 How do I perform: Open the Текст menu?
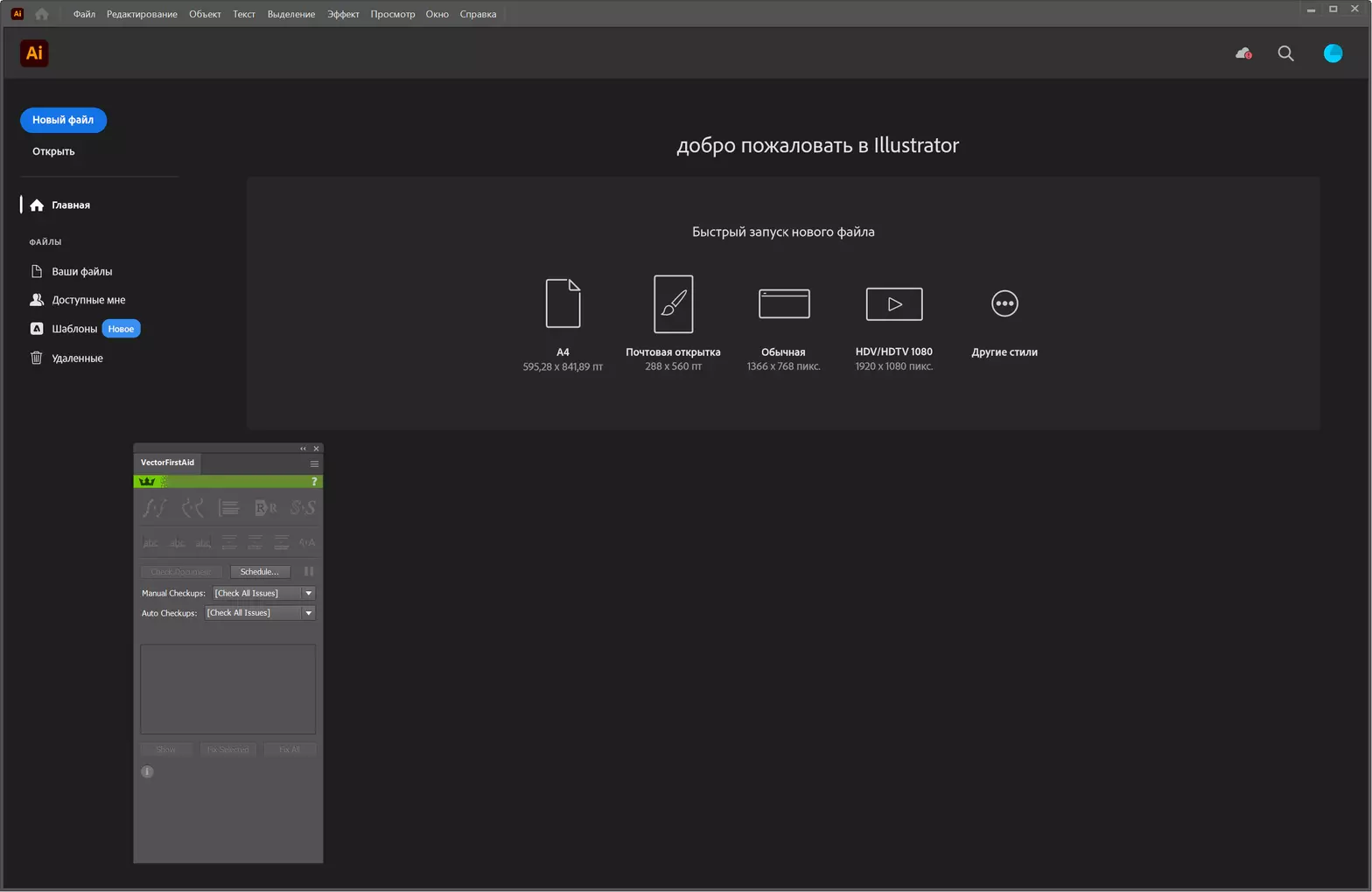(x=244, y=14)
